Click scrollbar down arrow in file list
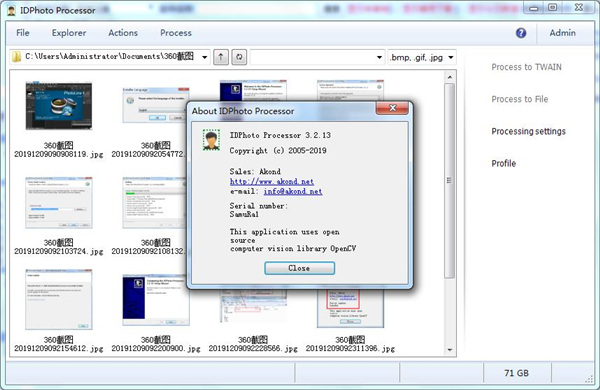600x390 pixels. pyautogui.click(x=450, y=350)
